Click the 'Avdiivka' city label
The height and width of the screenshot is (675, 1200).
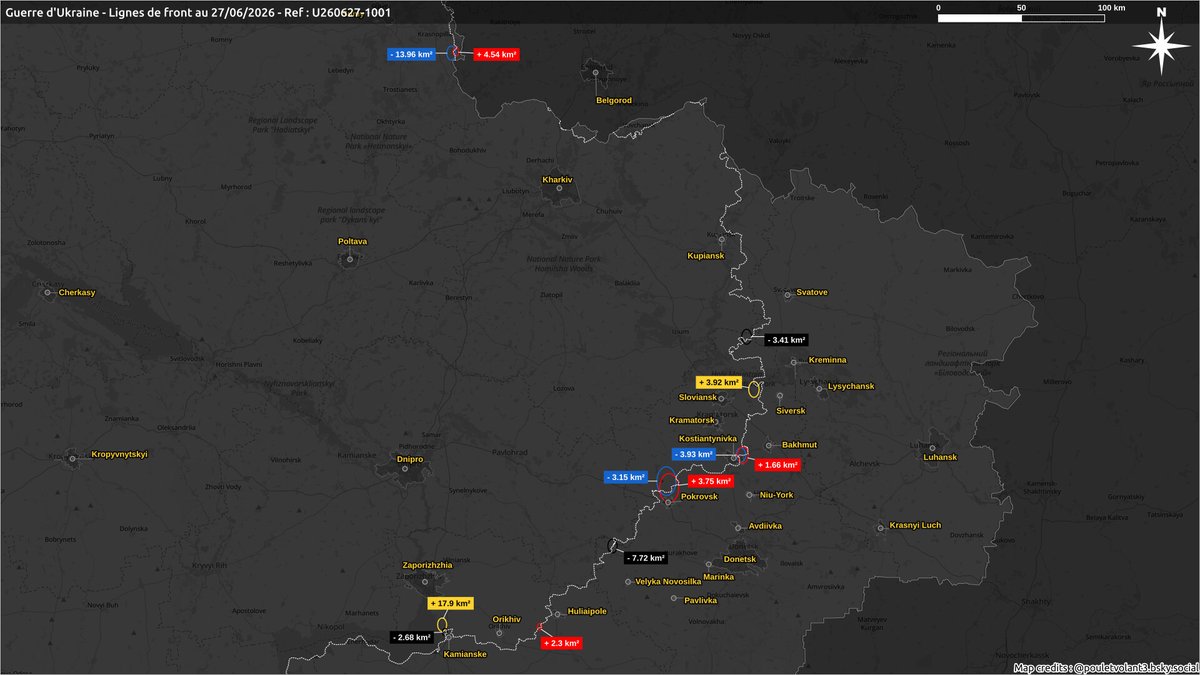coord(765,527)
